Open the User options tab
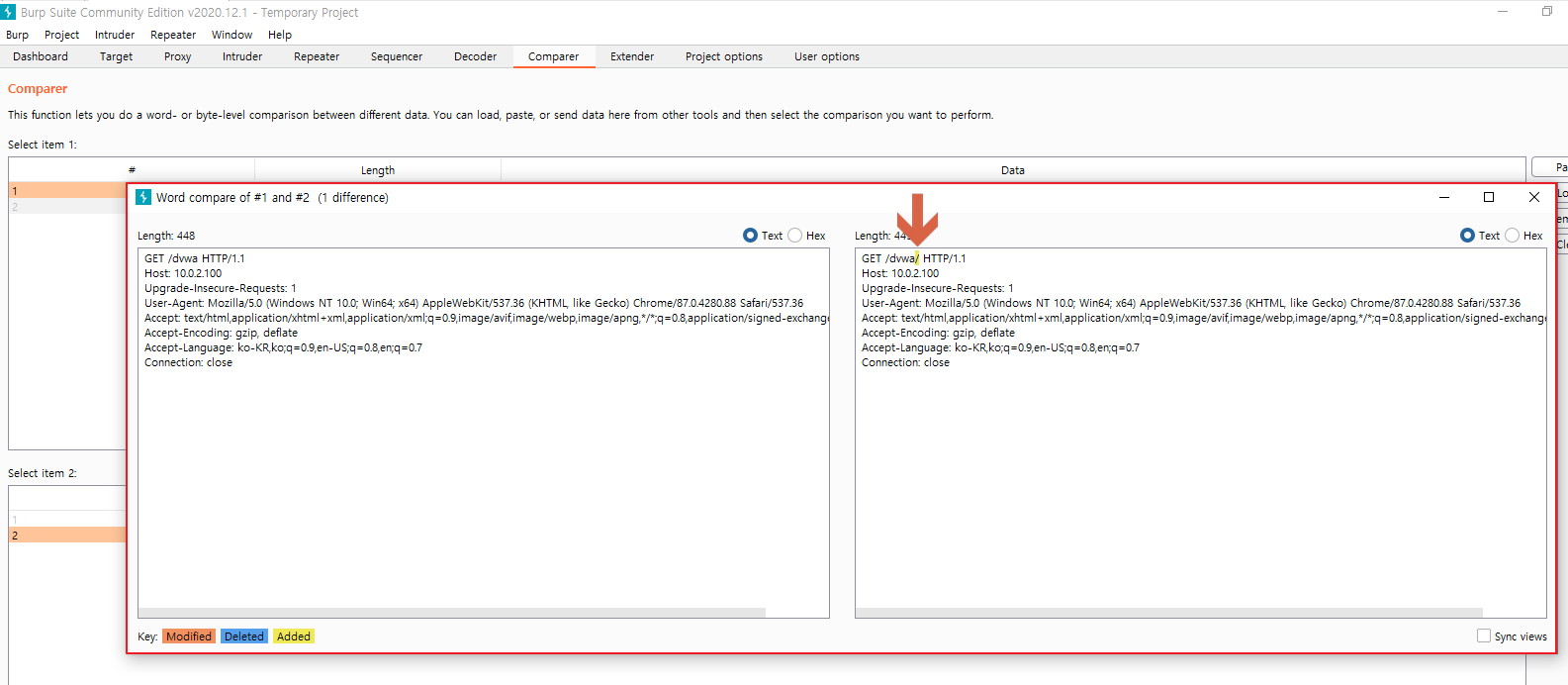 [827, 56]
